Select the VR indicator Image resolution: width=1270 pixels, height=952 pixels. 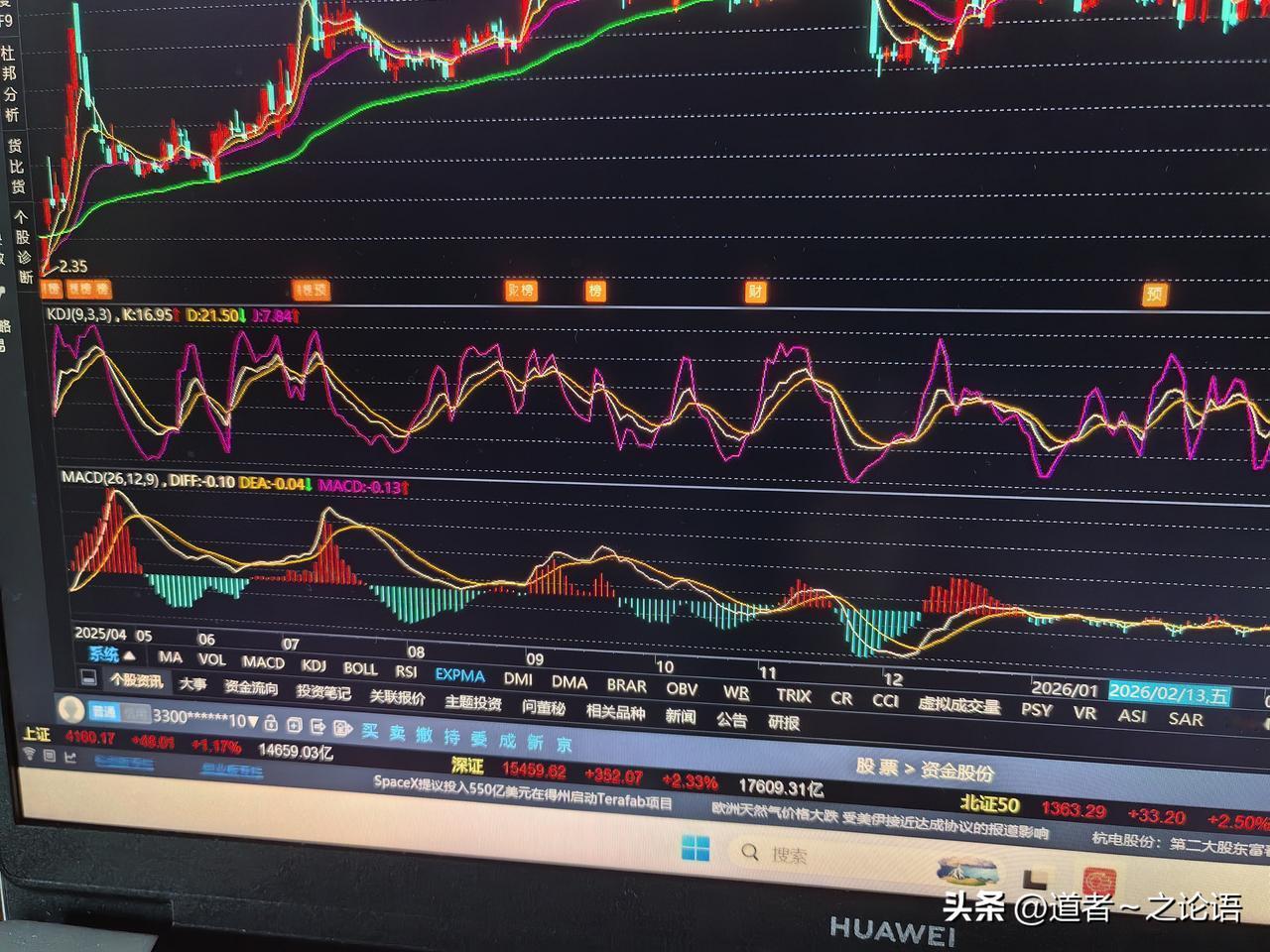click(x=1084, y=712)
